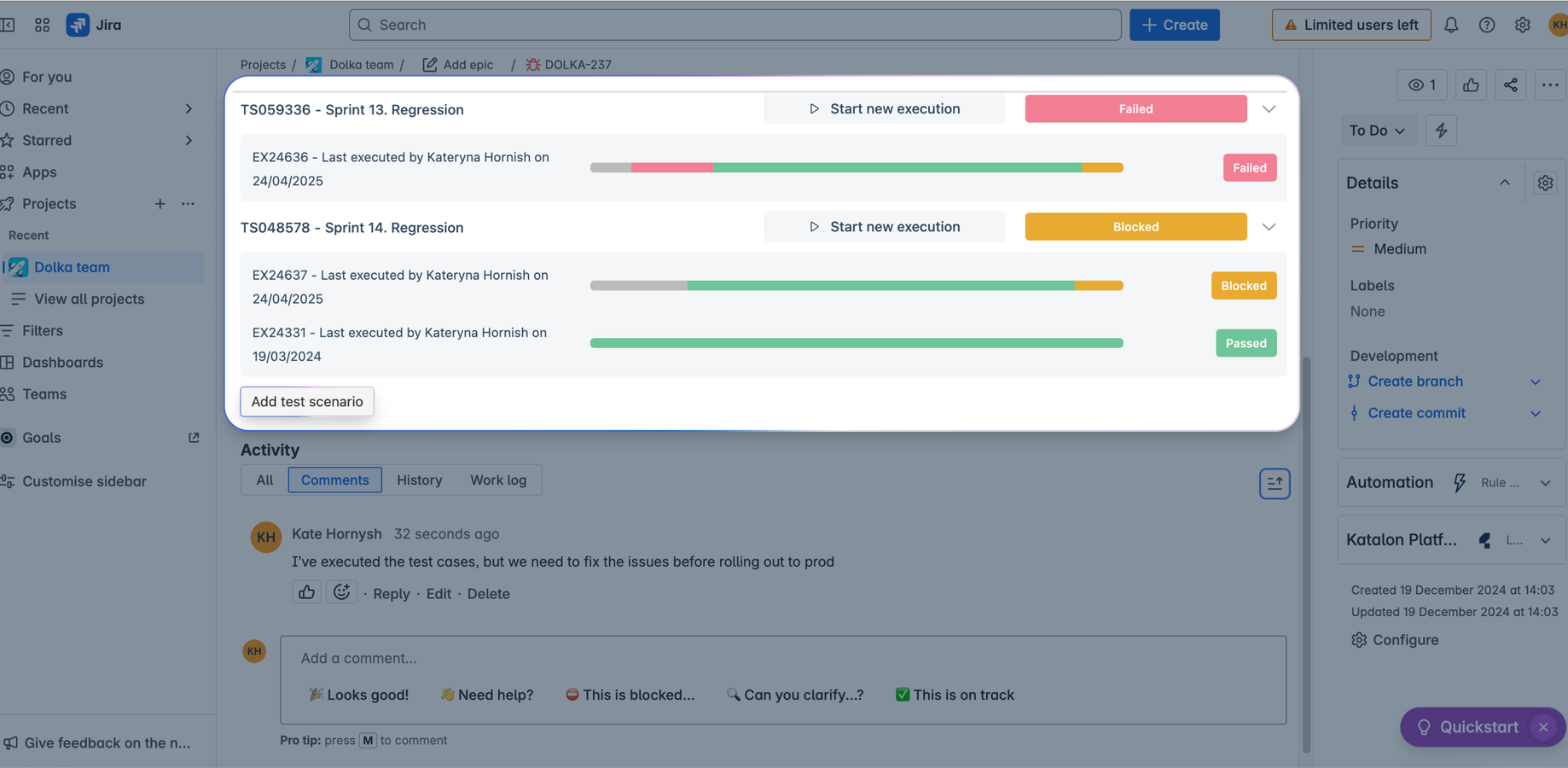The height and width of the screenshot is (768, 1568).
Task: Open the Jira settings gear icon
Action: coord(1523,25)
